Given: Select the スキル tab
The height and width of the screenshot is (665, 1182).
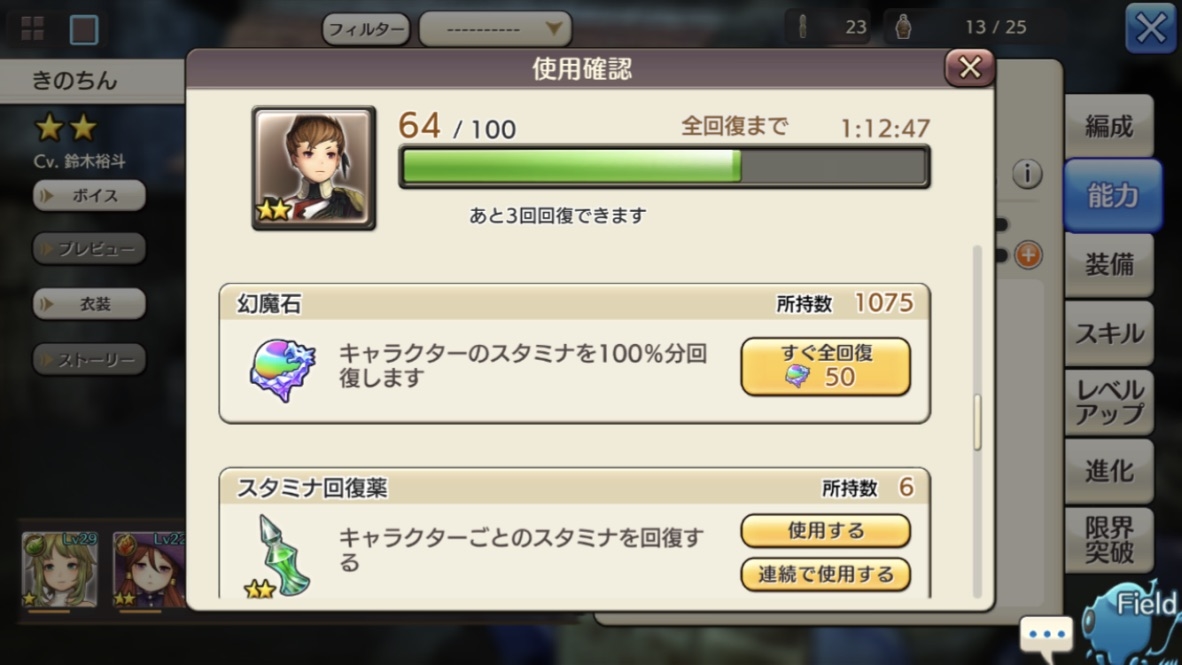Looking at the screenshot, I should click(1109, 333).
